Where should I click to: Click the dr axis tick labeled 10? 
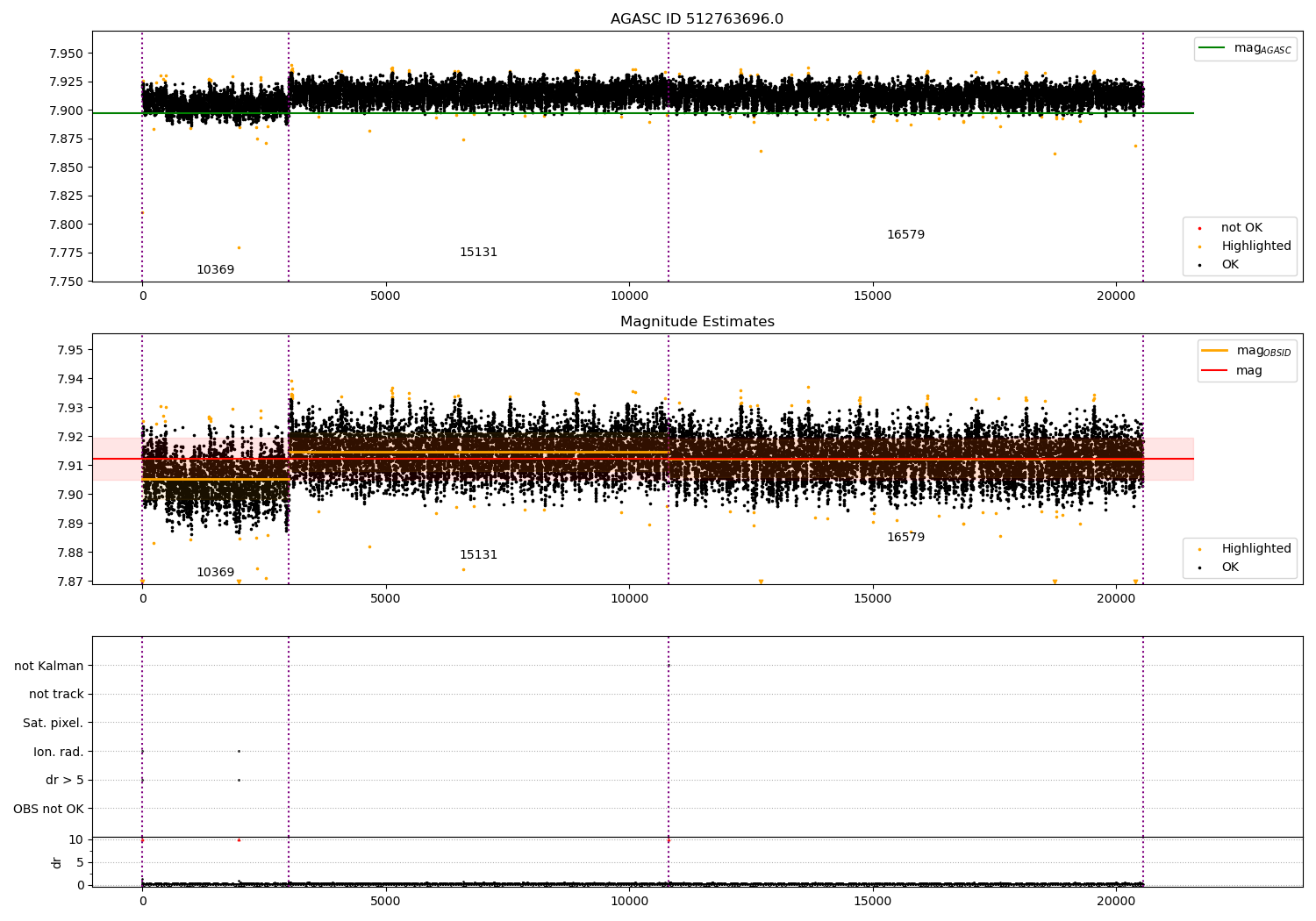tap(76, 840)
